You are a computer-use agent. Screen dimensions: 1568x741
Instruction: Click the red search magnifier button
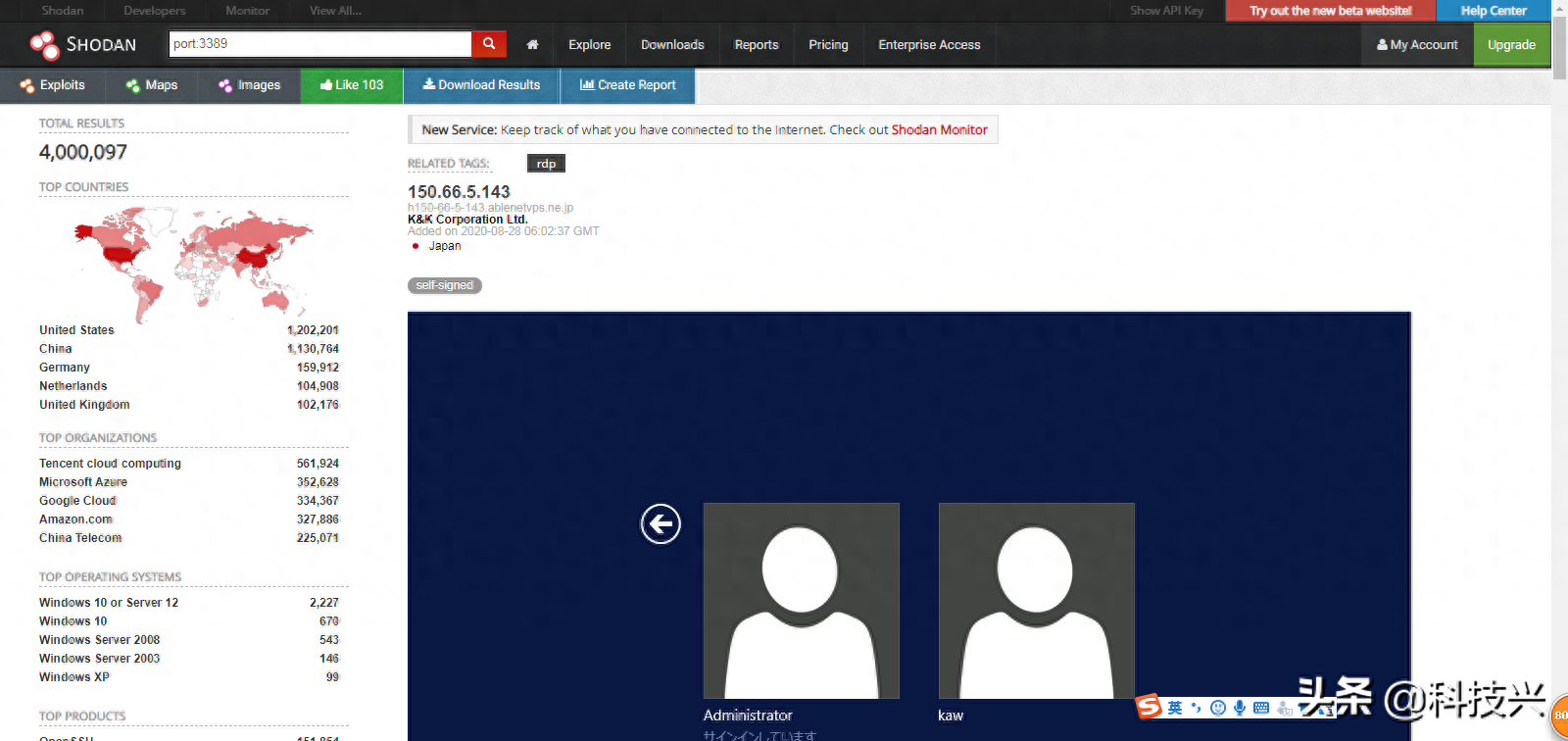pos(489,44)
